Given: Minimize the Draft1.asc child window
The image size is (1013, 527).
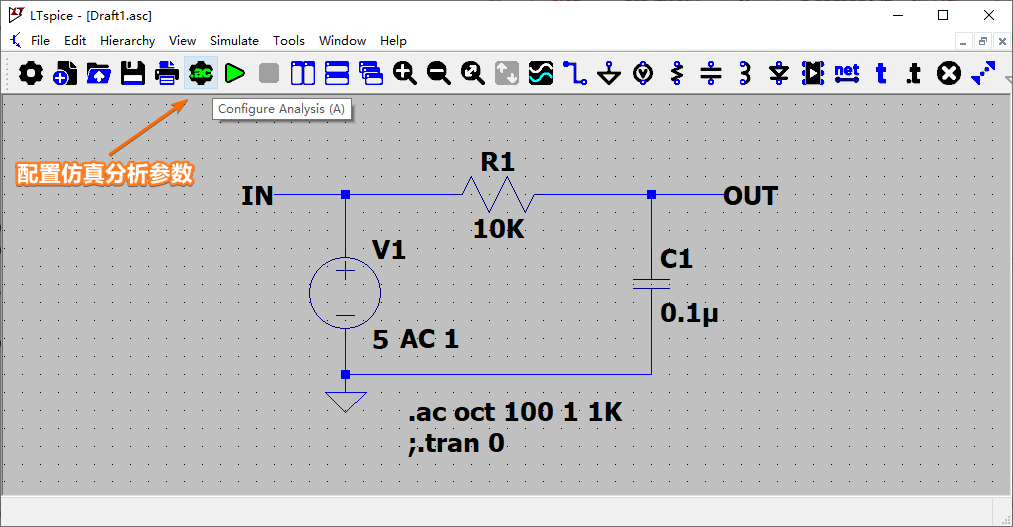Looking at the screenshot, I should click(x=963, y=41).
